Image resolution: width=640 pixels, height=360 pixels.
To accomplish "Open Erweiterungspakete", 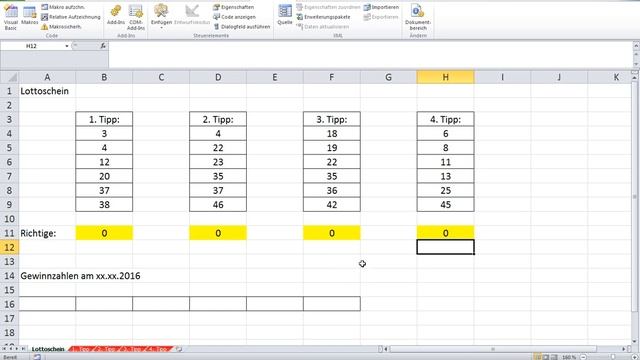I will [323, 17].
